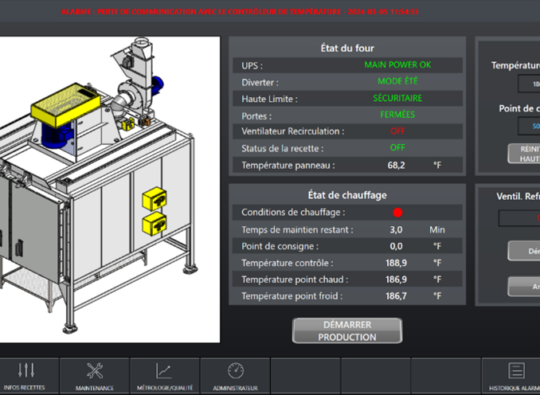Select the Point de consigne input field
Screen dimensions: 540x395
point(529,126)
